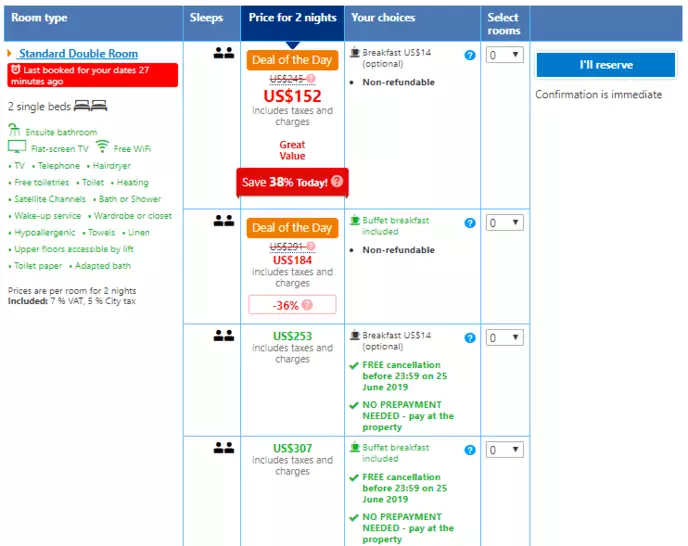The width and height of the screenshot is (688, 546).
Task: Click question mark next to crossed-out US$291
Action: (x=311, y=246)
